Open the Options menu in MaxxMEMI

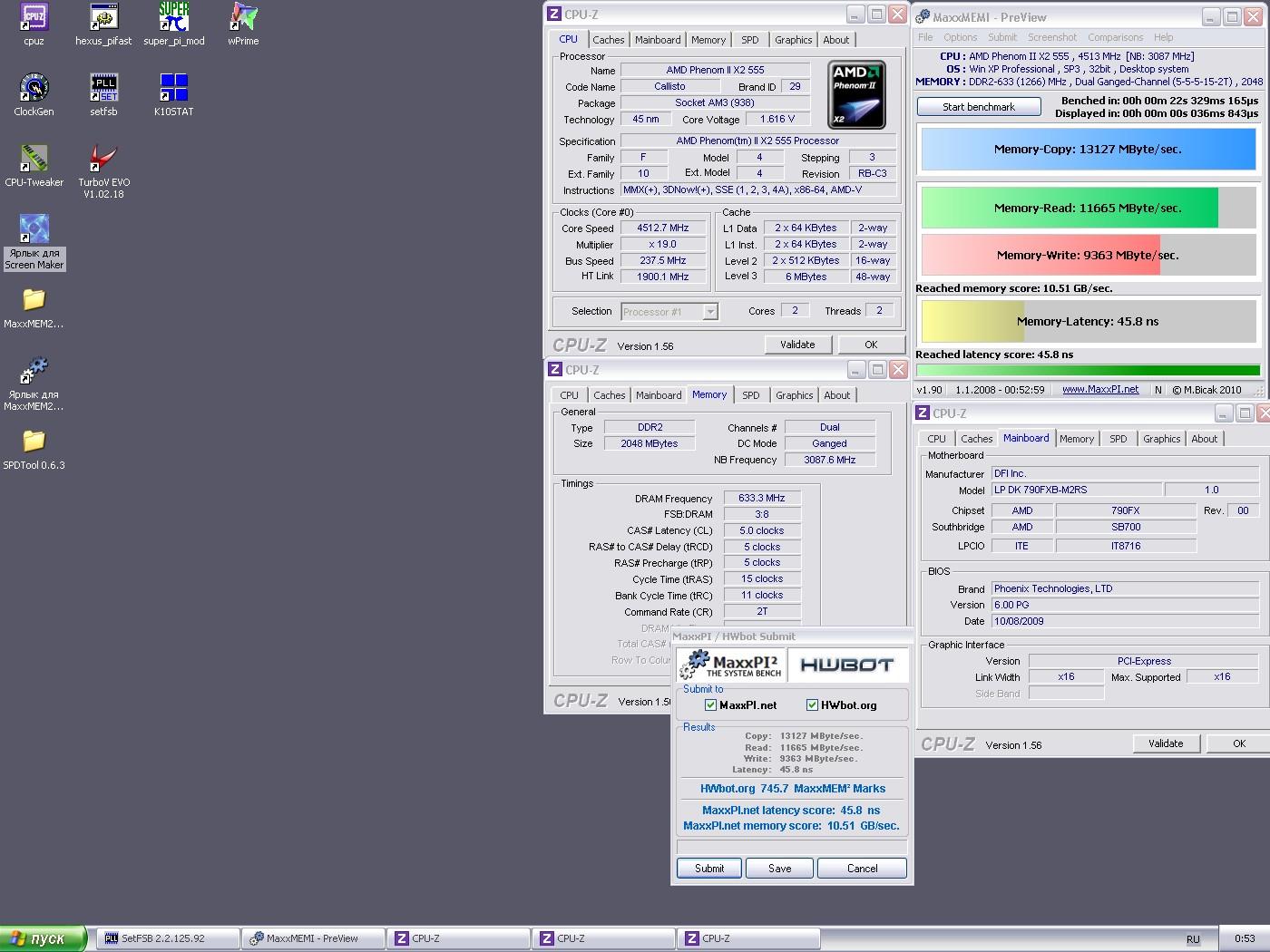960,37
